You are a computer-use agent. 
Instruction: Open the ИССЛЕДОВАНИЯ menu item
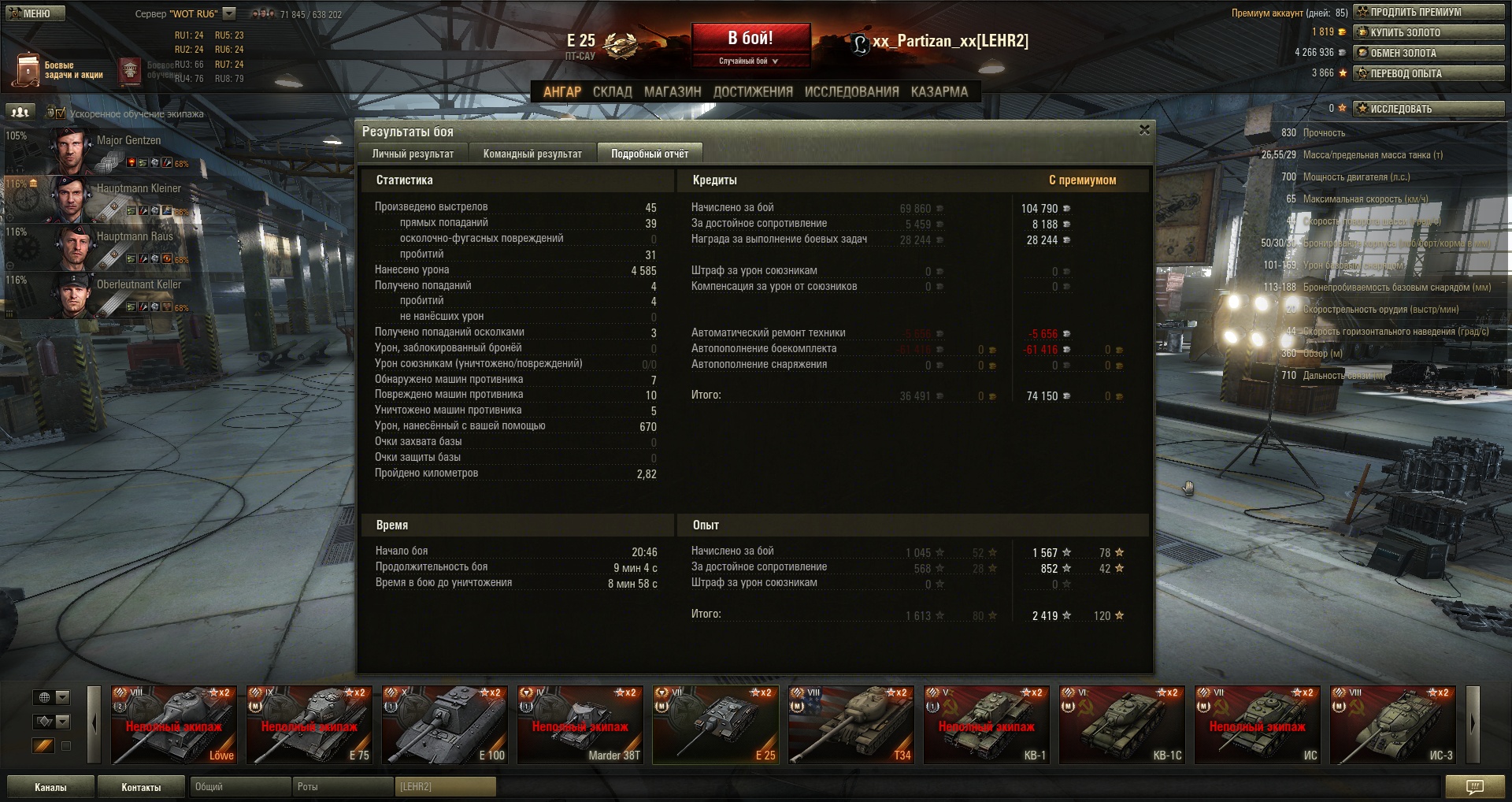coord(851,91)
